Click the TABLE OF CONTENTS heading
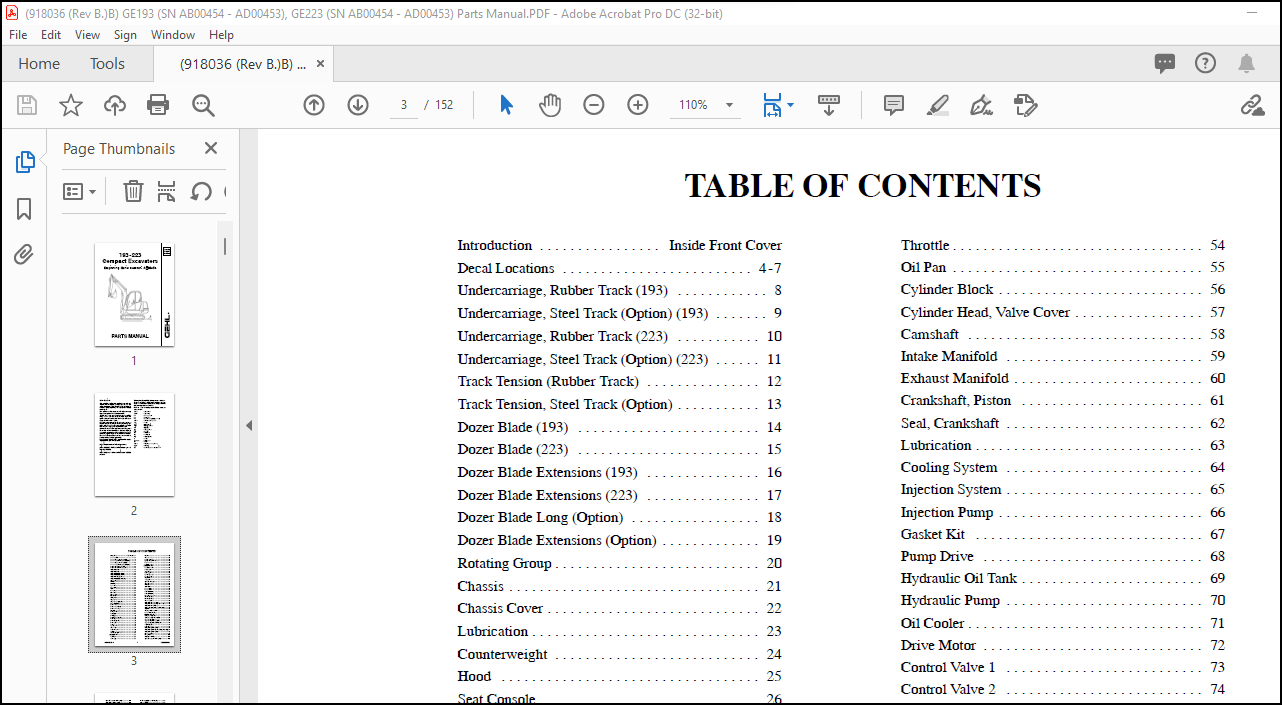Screen dimensions: 1282x705 (x=863, y=186)
